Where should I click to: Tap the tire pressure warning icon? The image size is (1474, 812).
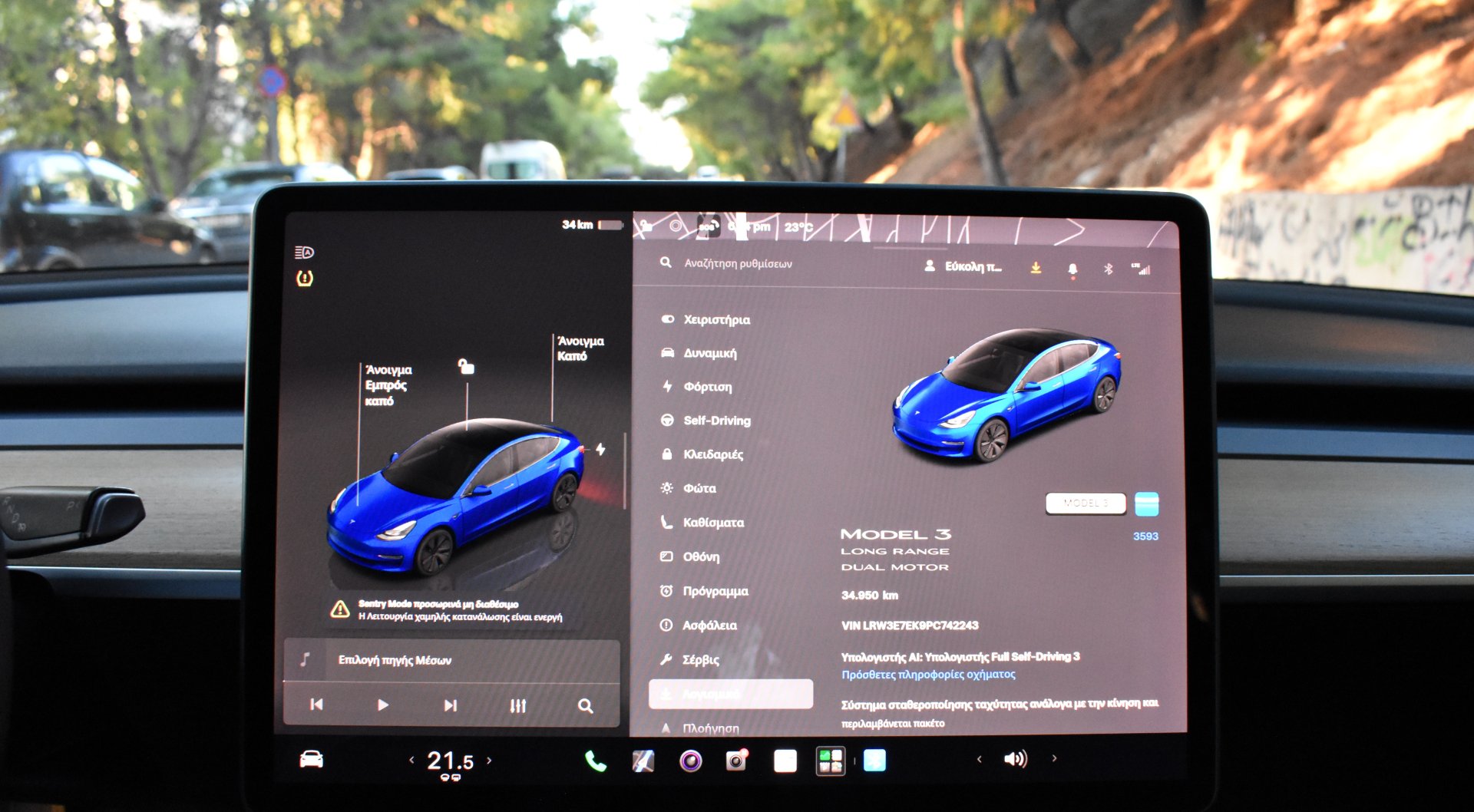(305, 279)
